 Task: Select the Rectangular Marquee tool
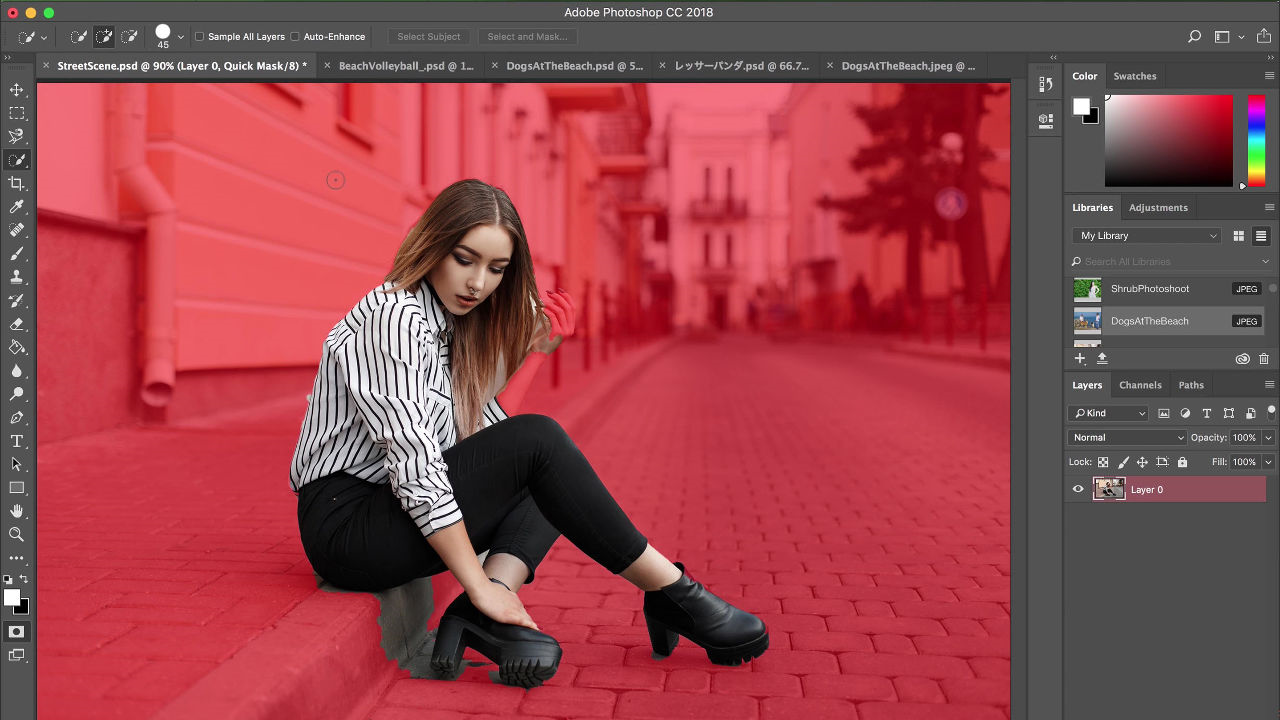coord(17,114)
